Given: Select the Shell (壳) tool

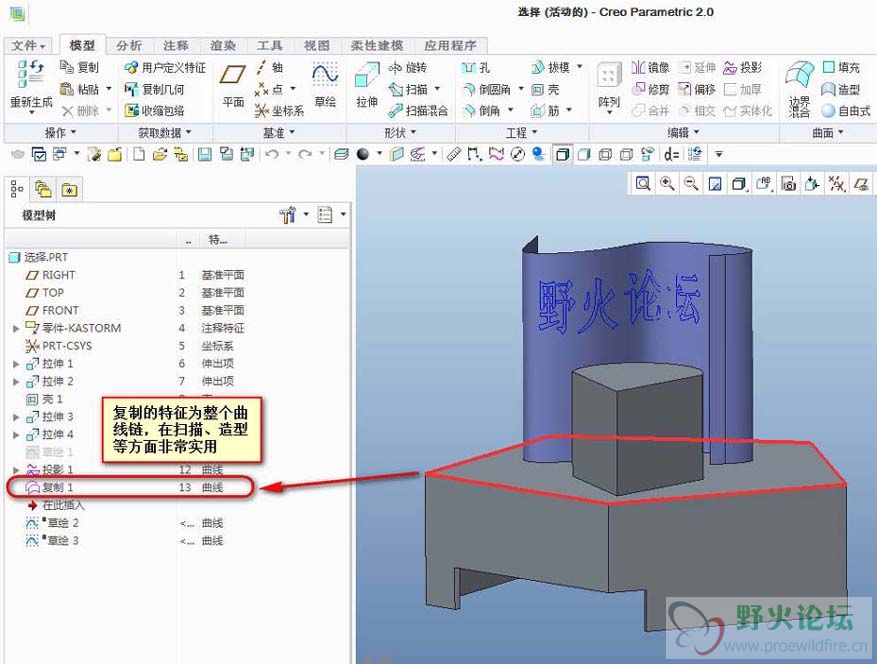Looking at the screenshot, I should click(x=545, y=89).
